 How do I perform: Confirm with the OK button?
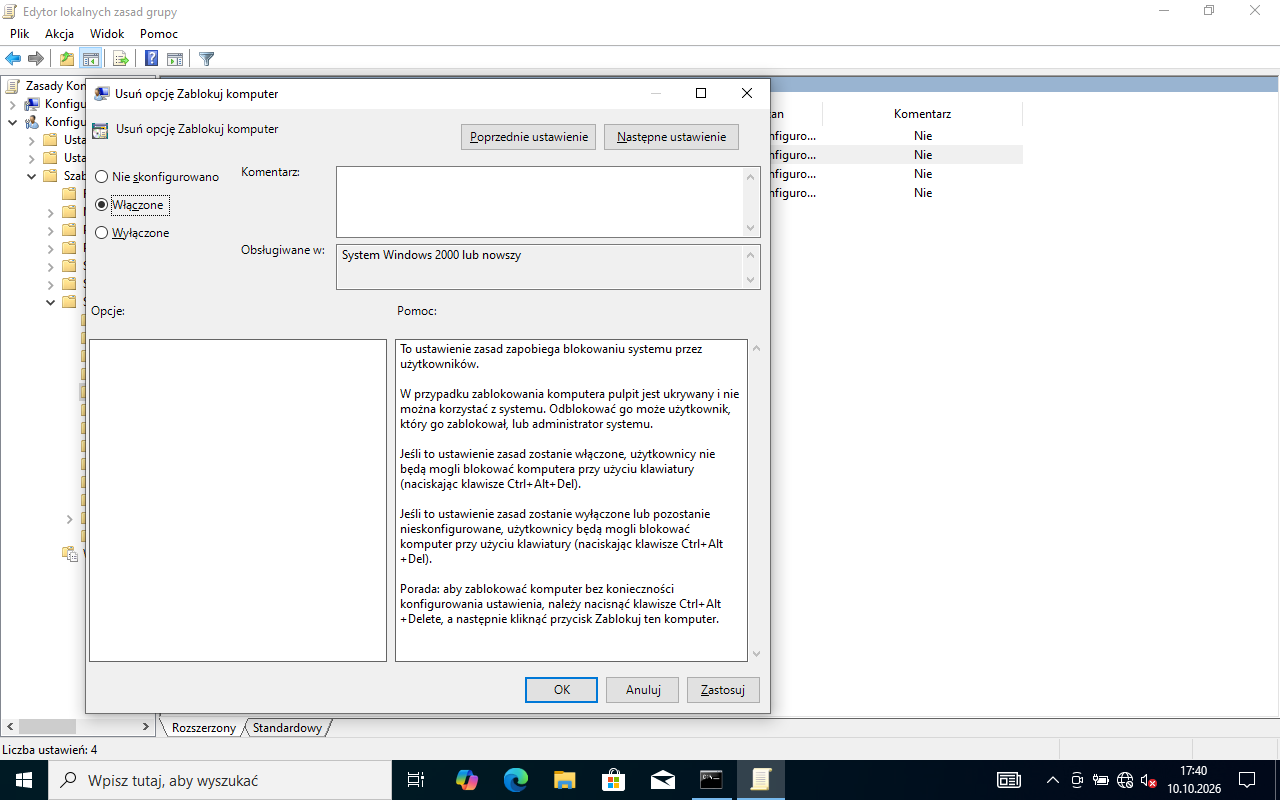562,690
